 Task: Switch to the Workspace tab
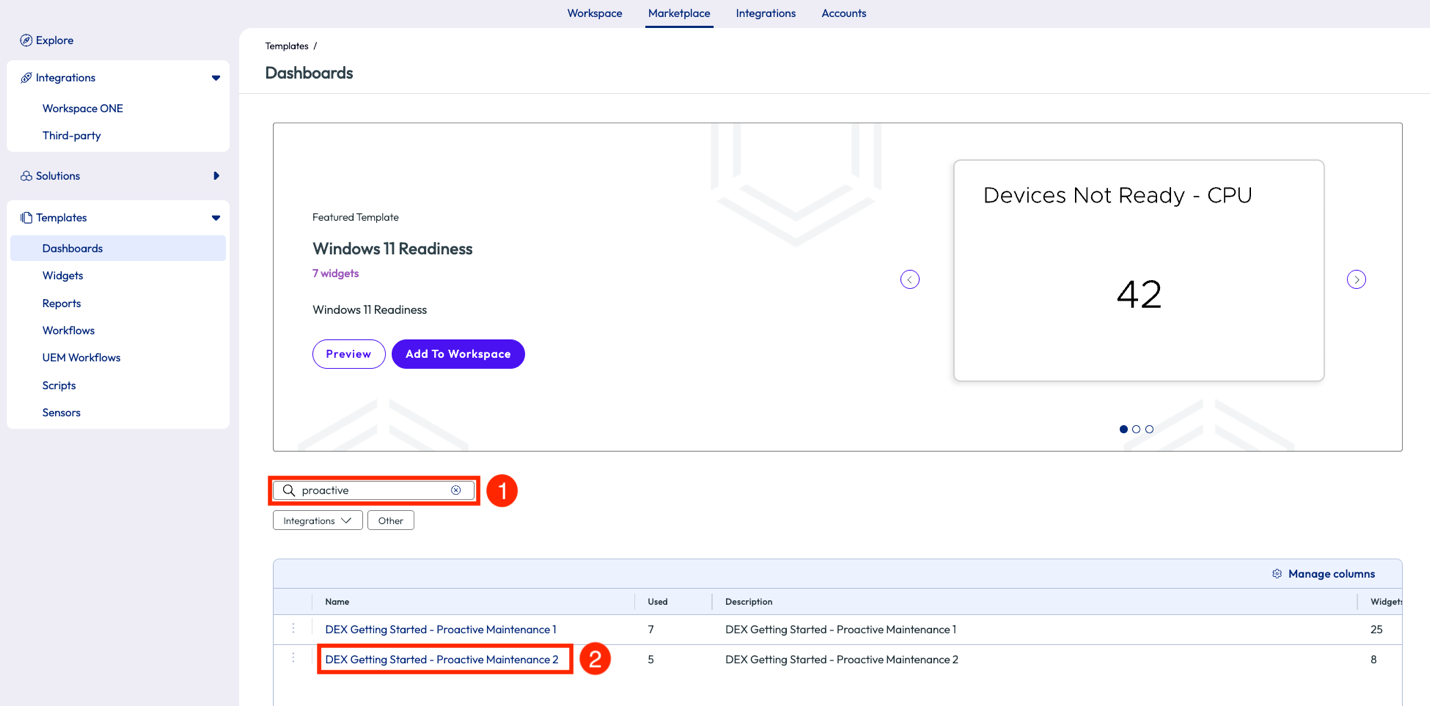pos(594,13)
